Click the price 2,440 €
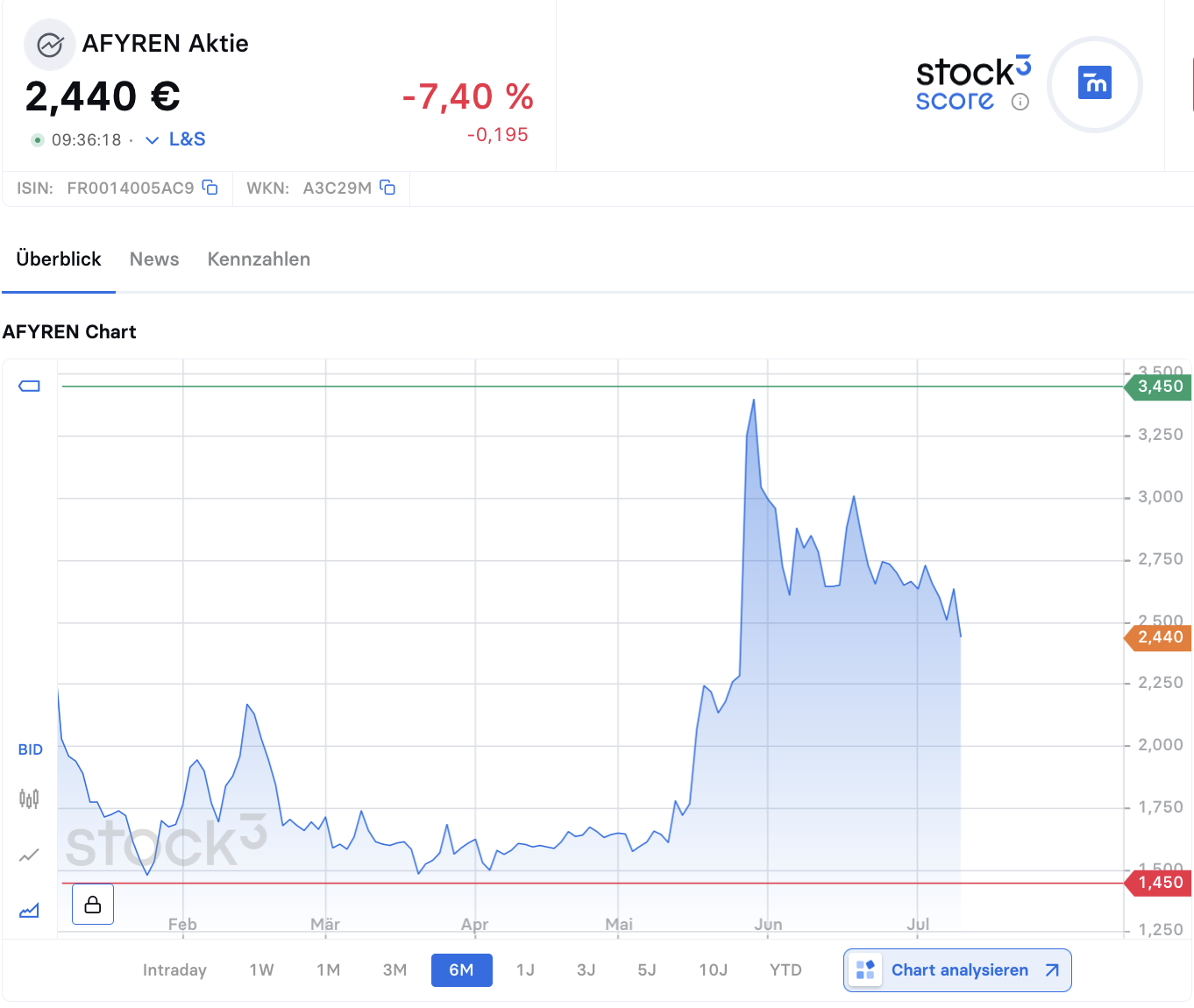This screenshot has height=1008, width=1194. tap(103, 96)
